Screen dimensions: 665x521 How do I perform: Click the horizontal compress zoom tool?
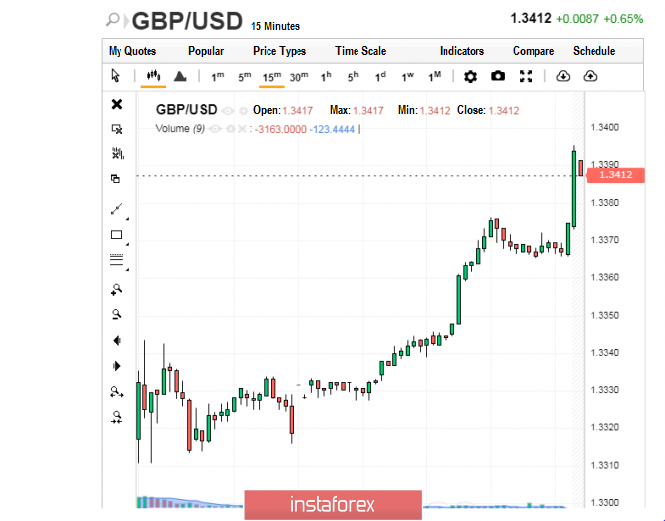coord(117,417)
